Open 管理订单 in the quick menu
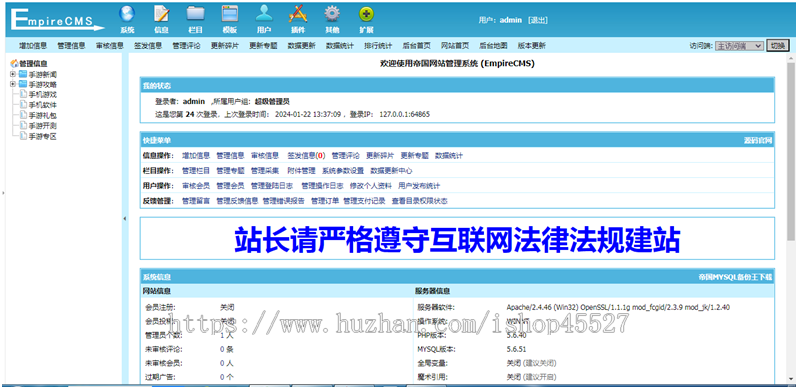This screenshot has width=798, height=389. coord(325,201)
